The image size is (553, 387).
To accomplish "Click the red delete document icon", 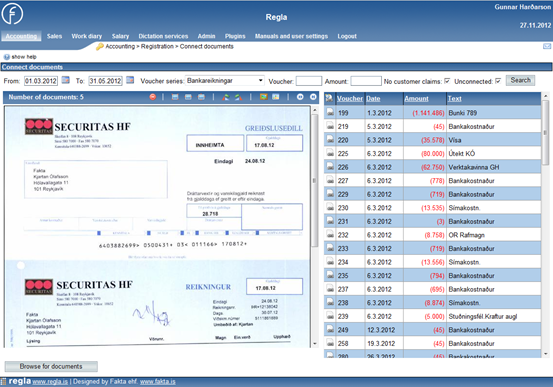I will coord(153,97).
